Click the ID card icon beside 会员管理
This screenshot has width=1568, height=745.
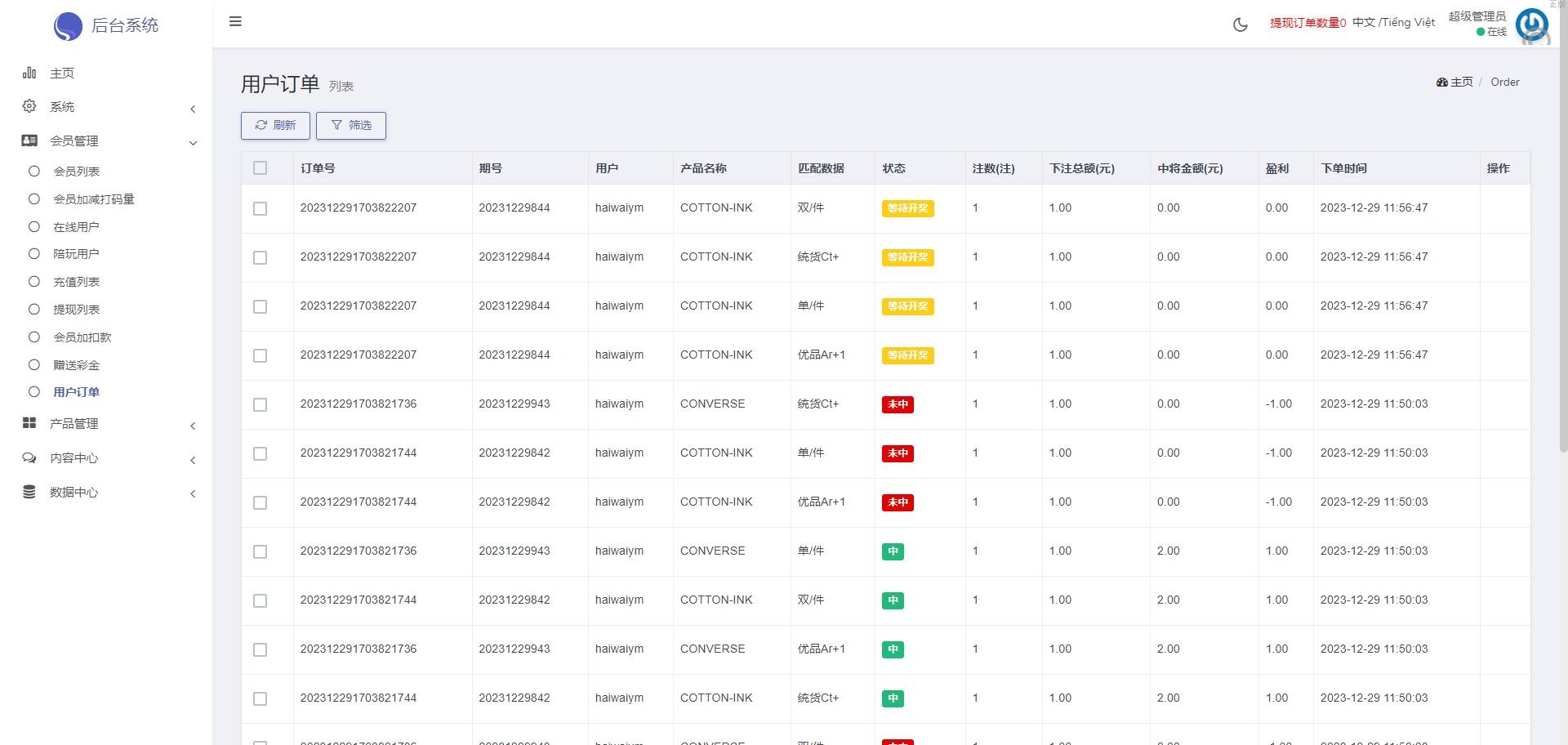click(x=29, y=141)
